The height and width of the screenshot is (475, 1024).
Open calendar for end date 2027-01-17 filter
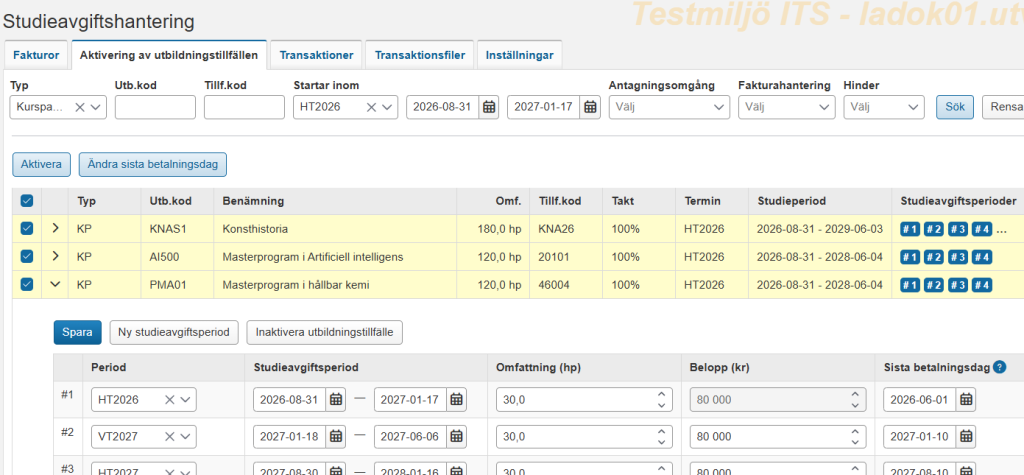pos(590,107)
